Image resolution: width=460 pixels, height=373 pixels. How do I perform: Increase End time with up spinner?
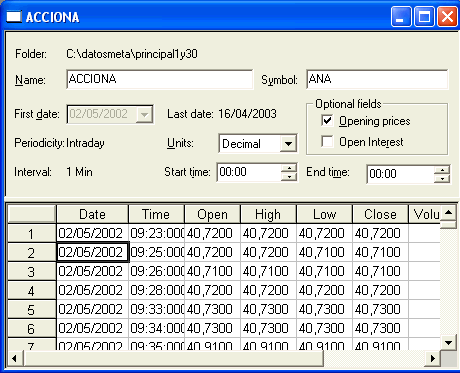442,170
